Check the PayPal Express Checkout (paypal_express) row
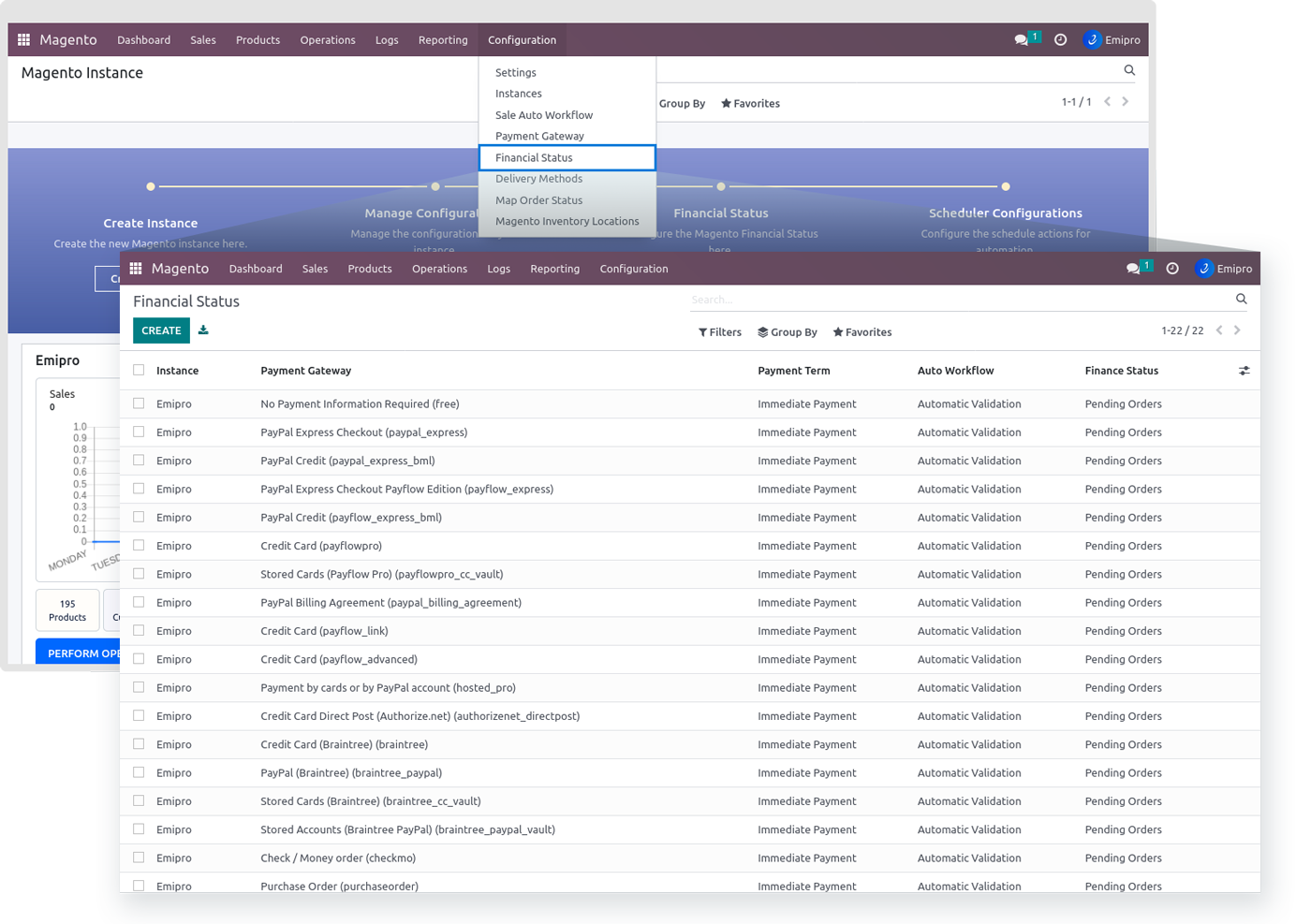Viewport: 1296px width, 924px height. click(139, 433)
